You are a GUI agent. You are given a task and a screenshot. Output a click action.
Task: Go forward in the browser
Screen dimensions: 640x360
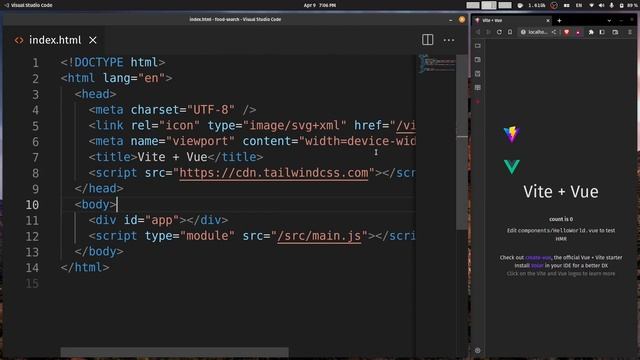[x=488, y=32]
